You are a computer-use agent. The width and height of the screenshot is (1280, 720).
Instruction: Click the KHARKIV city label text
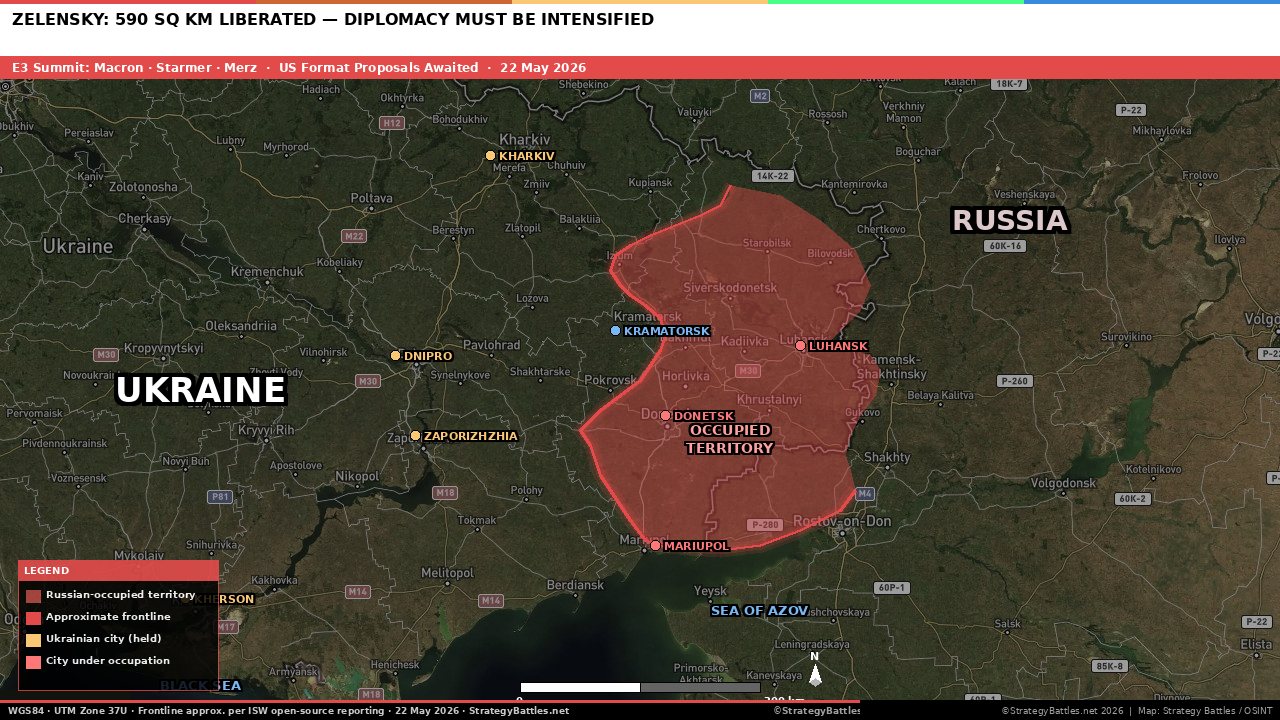[527, 157]
